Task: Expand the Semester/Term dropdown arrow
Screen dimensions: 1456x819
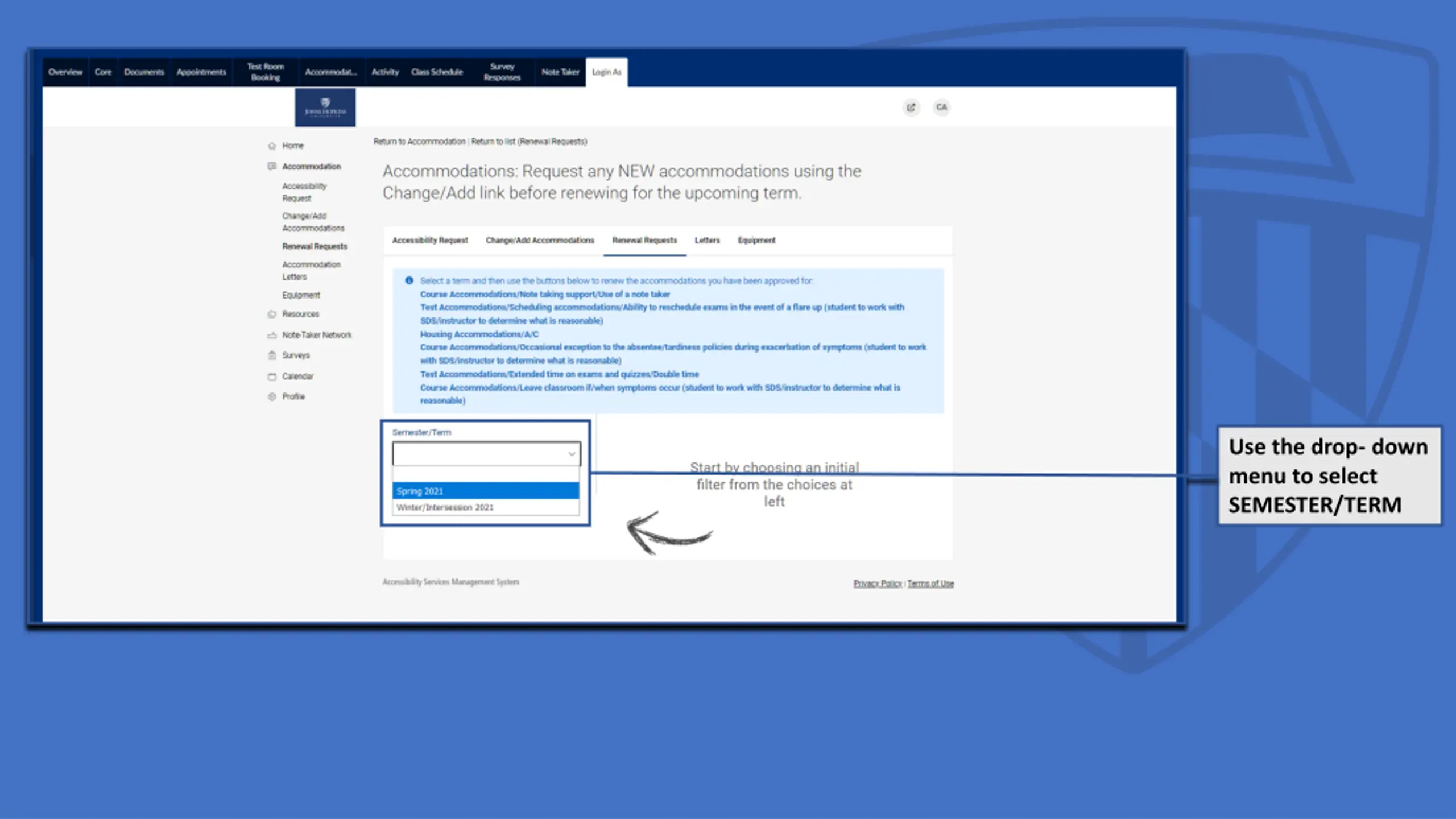Action: point(571,454)
